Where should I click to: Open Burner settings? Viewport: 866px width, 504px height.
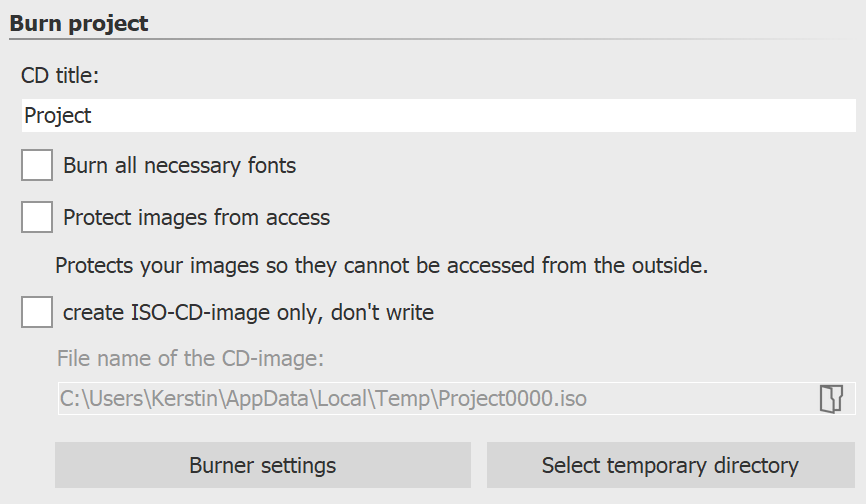[x=262, y=465]
